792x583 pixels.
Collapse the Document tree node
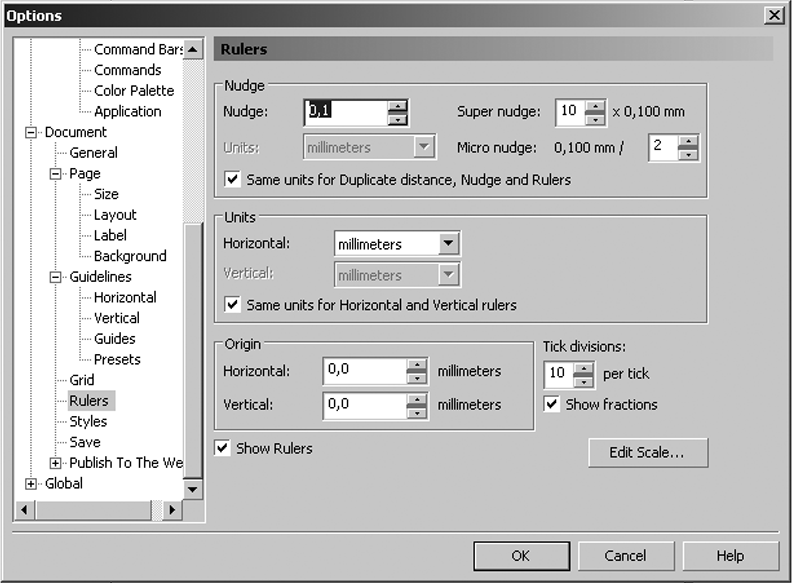(x=31, y=132)
